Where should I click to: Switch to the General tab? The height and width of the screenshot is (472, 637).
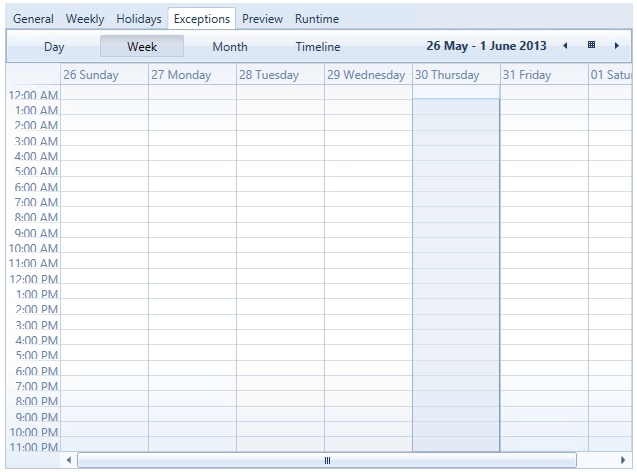(x=33, y=19)
